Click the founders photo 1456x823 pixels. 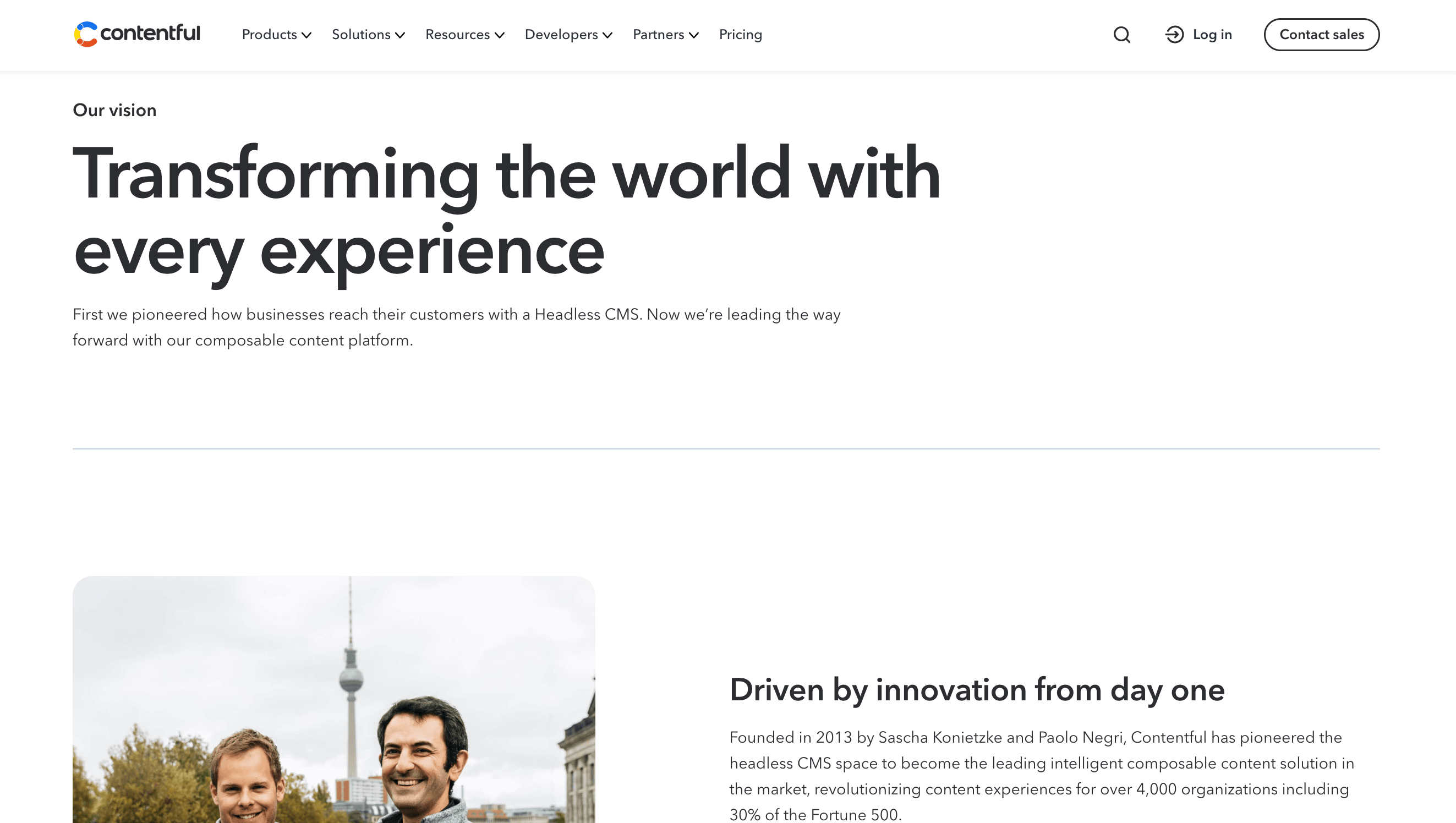333,701
